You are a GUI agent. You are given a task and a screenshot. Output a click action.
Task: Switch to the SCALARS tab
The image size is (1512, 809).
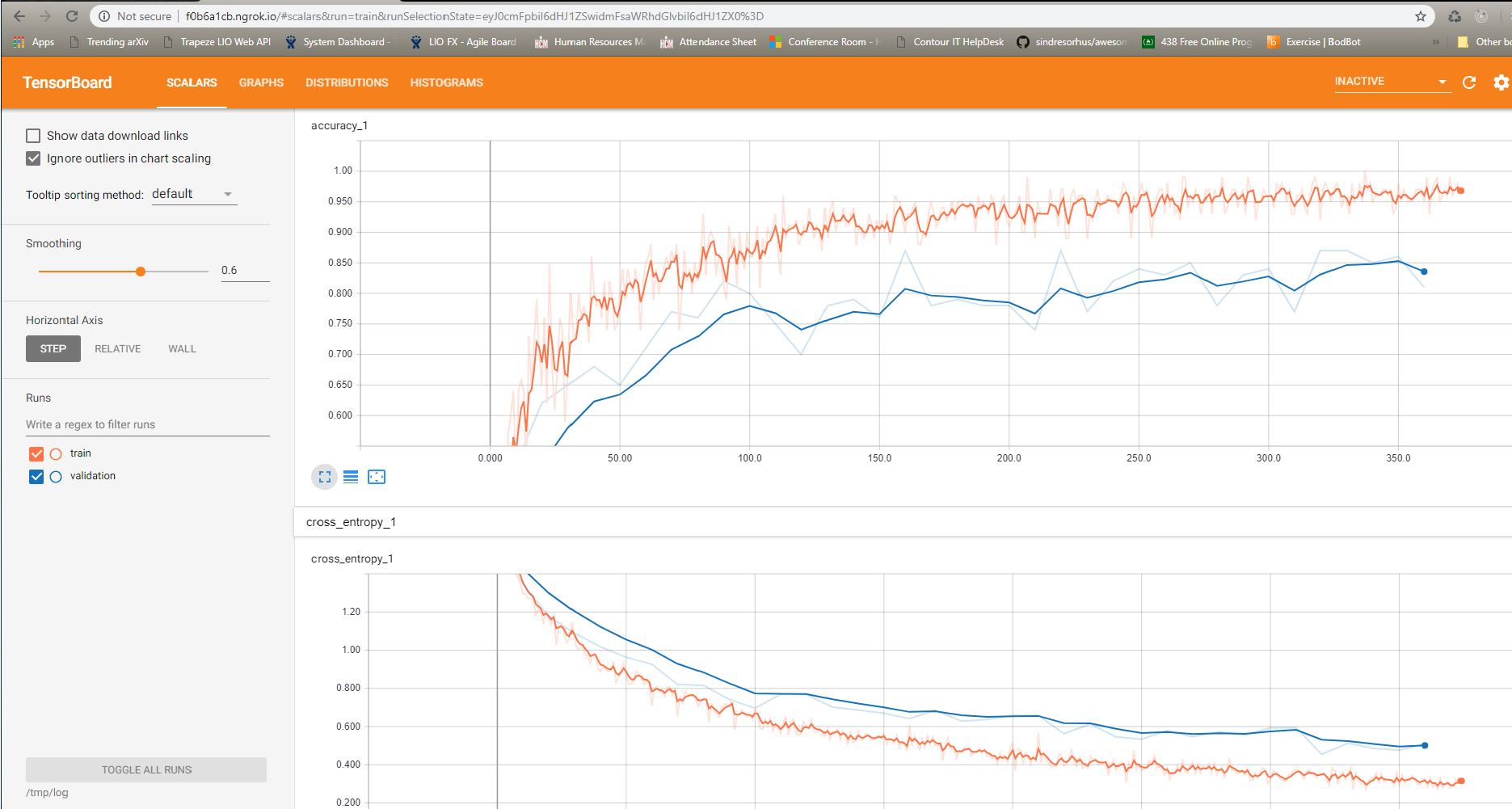tap(192, 82)
